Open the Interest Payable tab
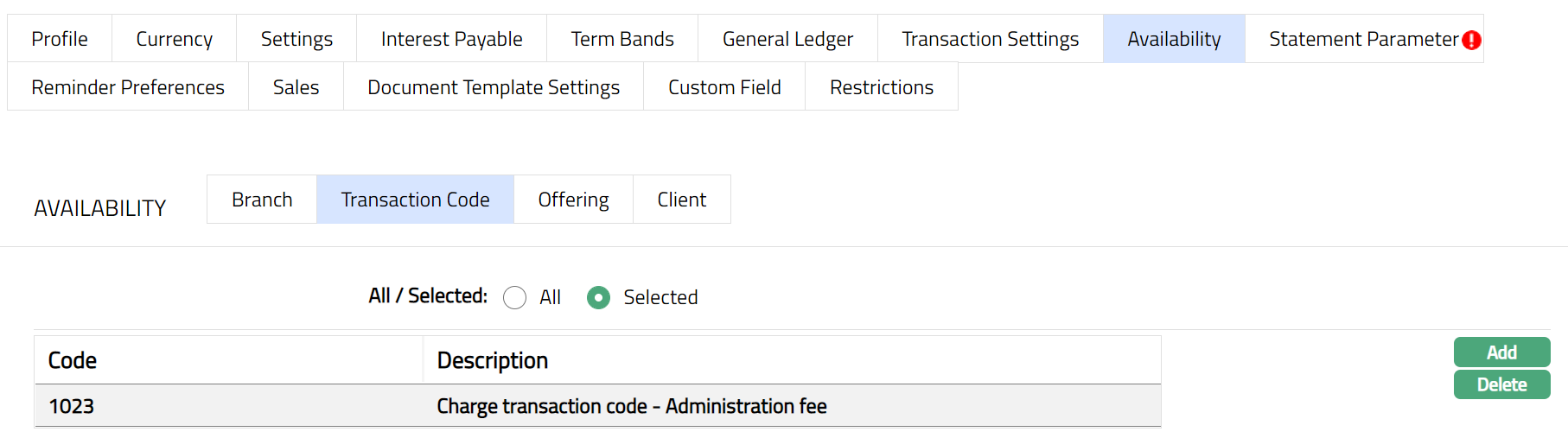The width and height of the screenshot is (1568, 438). (x=451, y=39)
